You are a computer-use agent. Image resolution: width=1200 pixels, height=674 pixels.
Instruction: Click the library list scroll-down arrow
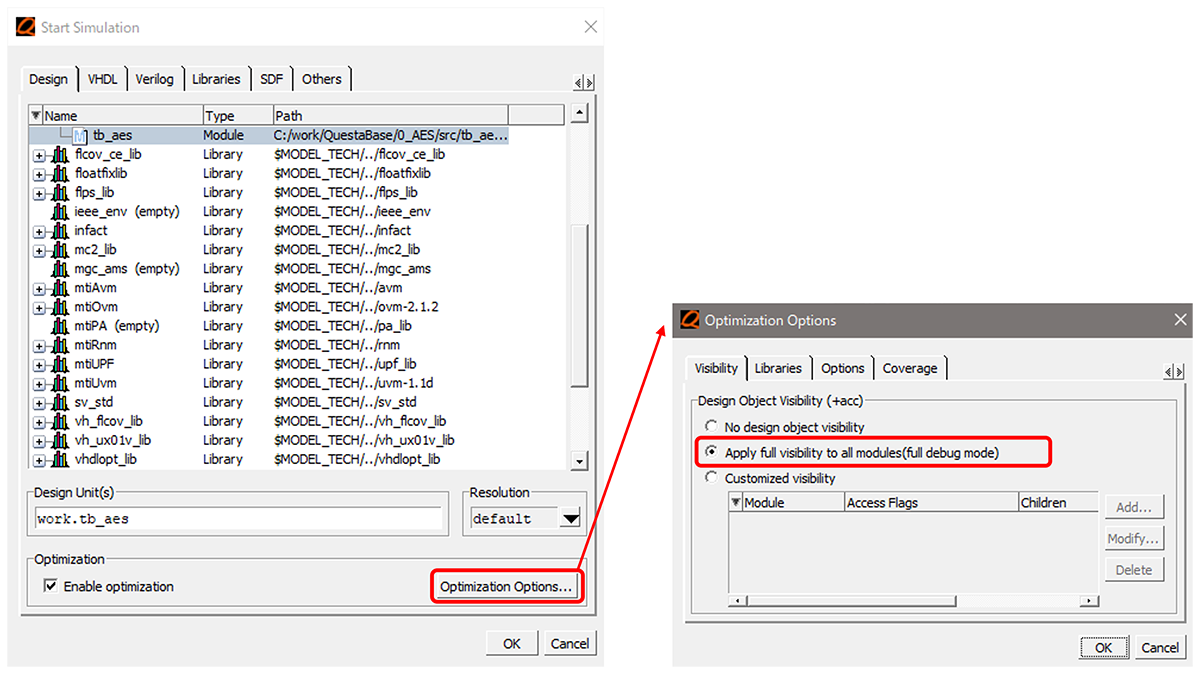pos(579,460)
